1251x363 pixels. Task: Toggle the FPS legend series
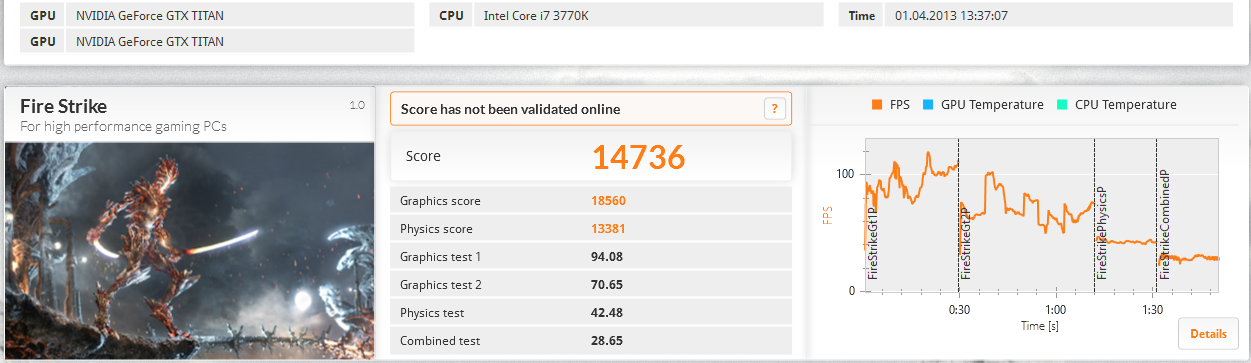click(891, 105)
